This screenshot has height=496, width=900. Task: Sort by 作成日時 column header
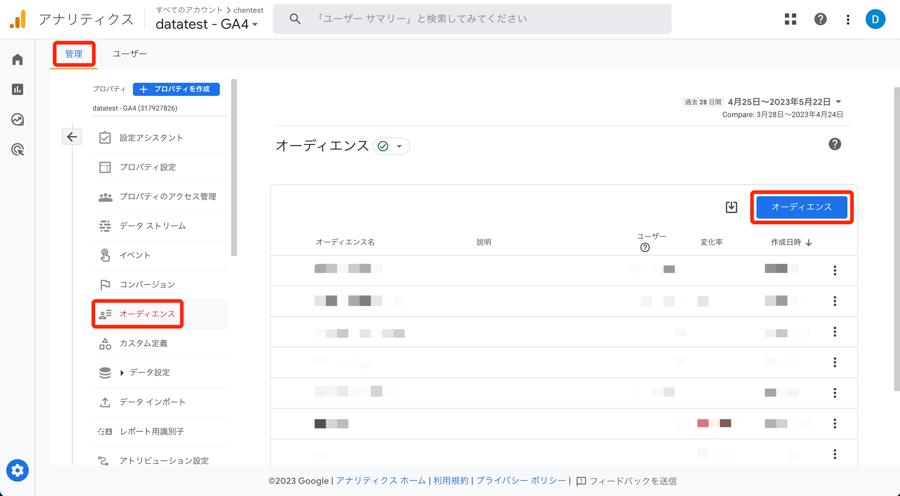point(791,242)
